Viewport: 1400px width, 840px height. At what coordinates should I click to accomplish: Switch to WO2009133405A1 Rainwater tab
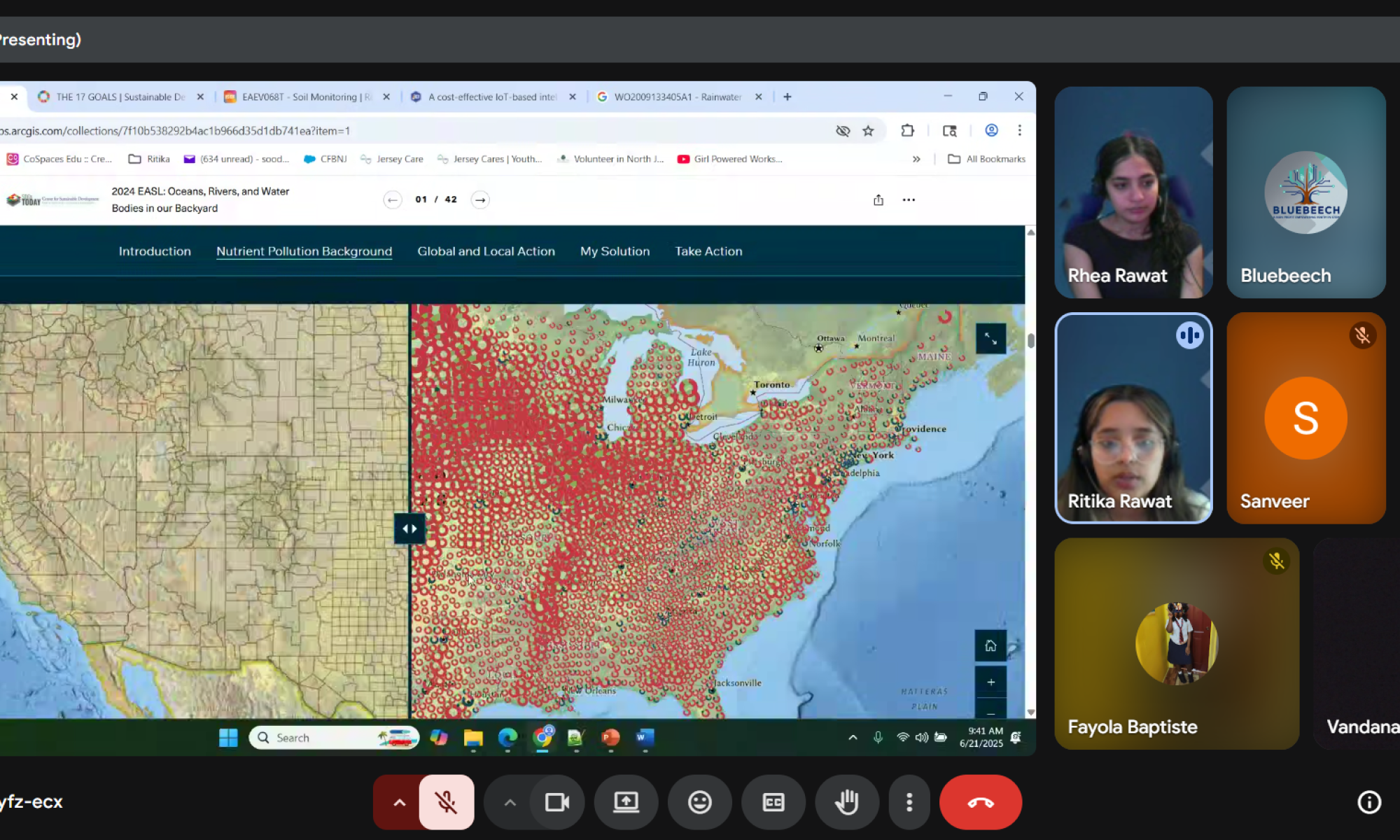pyautogui.click(x=678, y=97)
